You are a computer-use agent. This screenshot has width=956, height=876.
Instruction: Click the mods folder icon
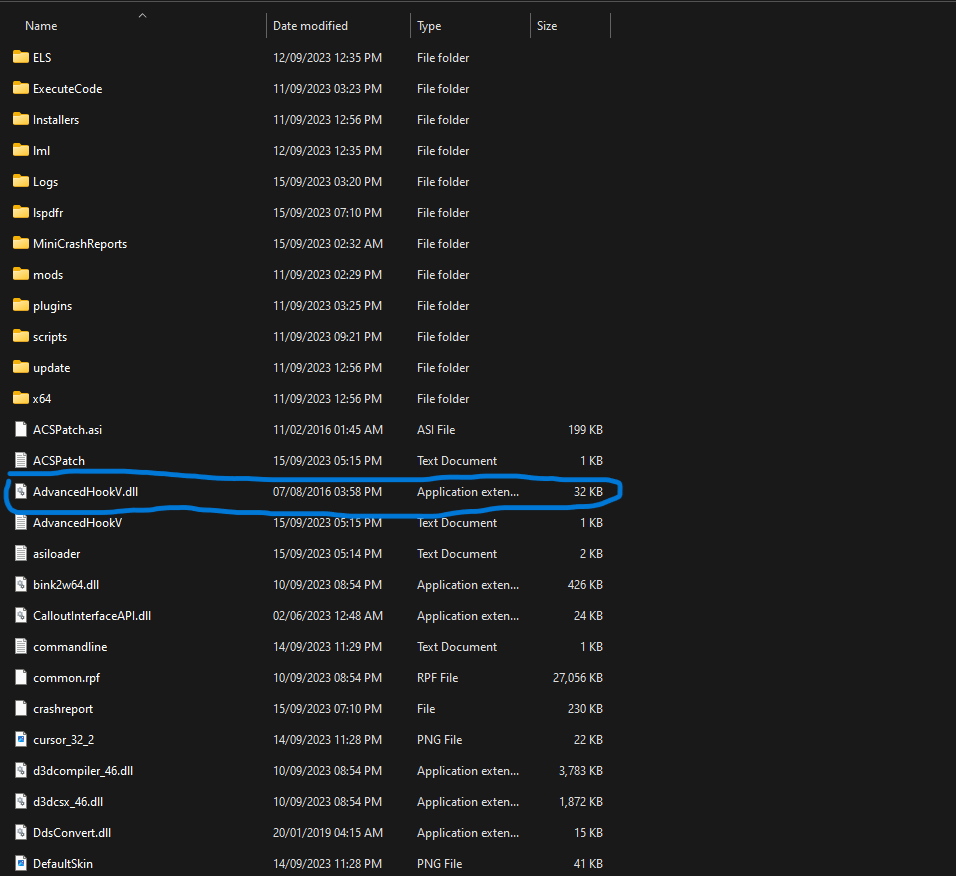(21, 274)
